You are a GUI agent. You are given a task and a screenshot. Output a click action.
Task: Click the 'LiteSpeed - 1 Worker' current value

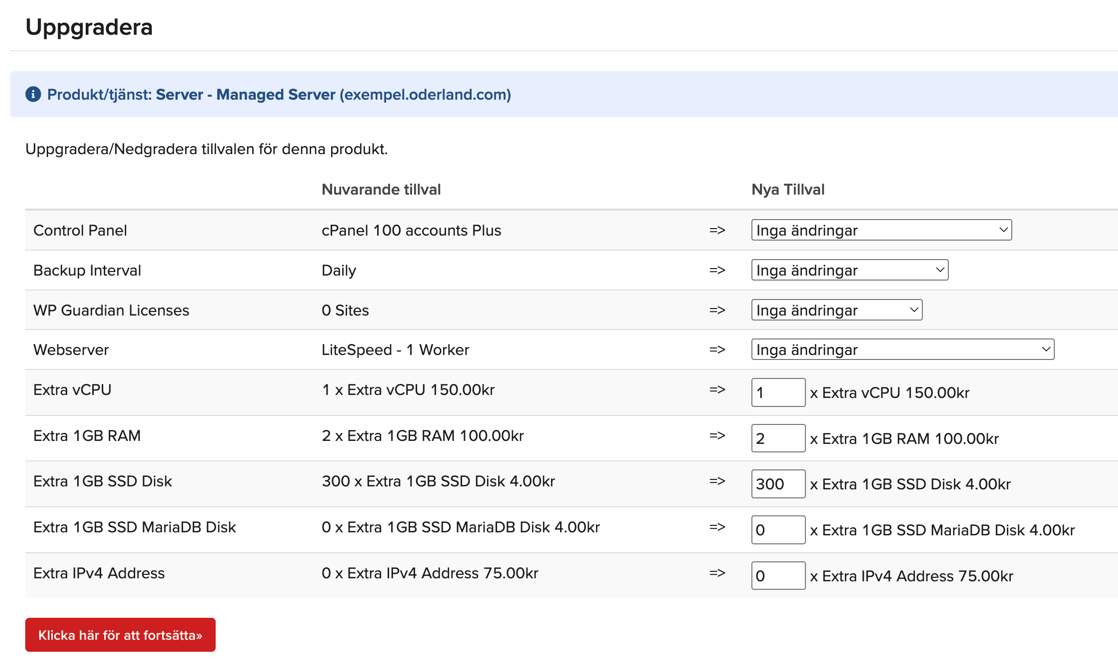(x=395, y=350)
